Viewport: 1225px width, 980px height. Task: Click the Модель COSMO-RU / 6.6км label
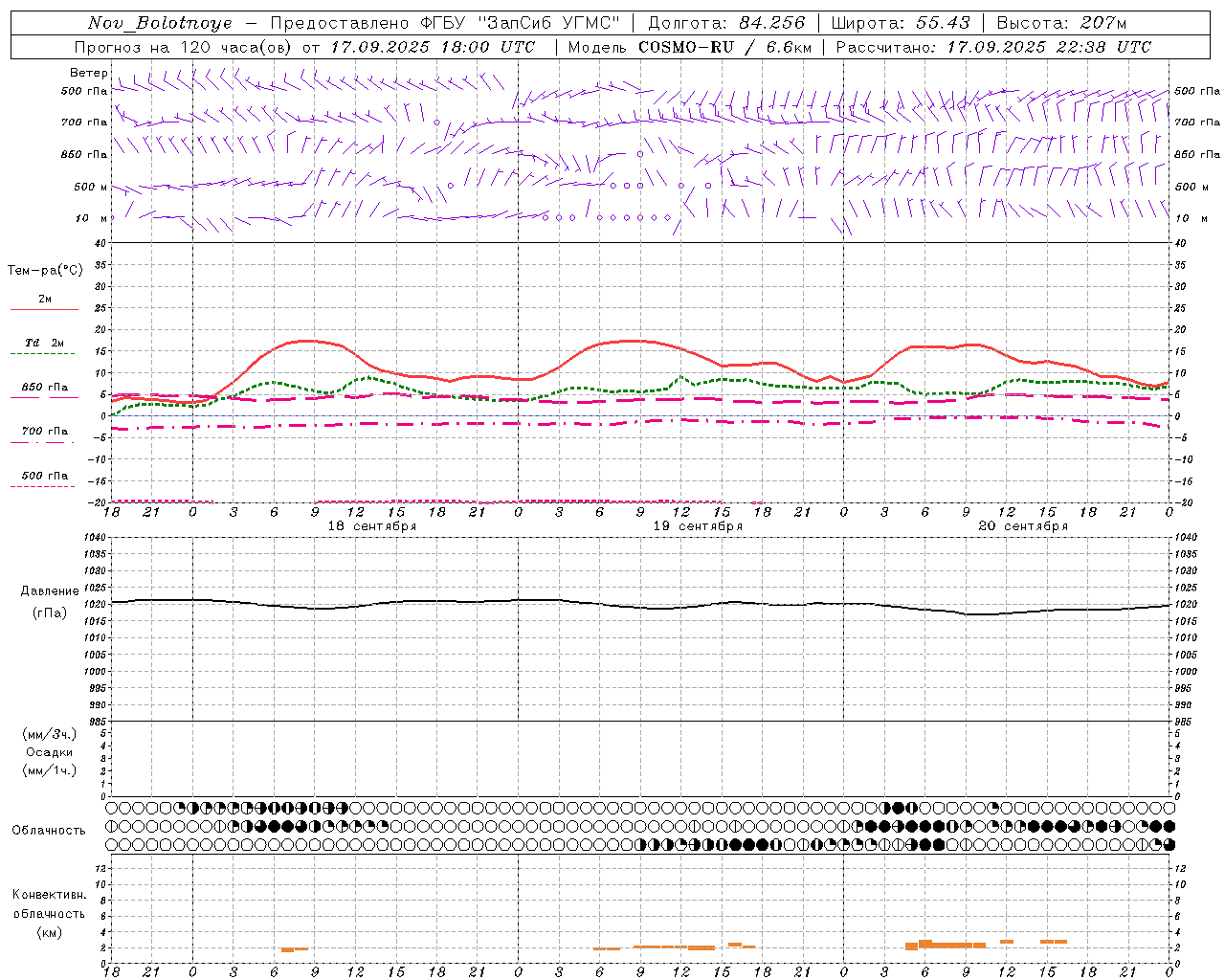(690, 47)
